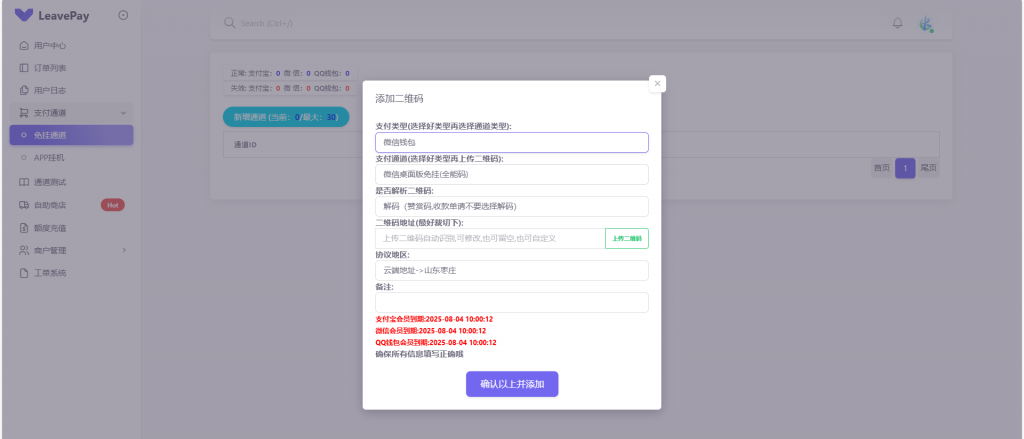Click 通道ID column header
This screenshot has width=1024, height=439.
pyautogui.click(x=245, y=145)
